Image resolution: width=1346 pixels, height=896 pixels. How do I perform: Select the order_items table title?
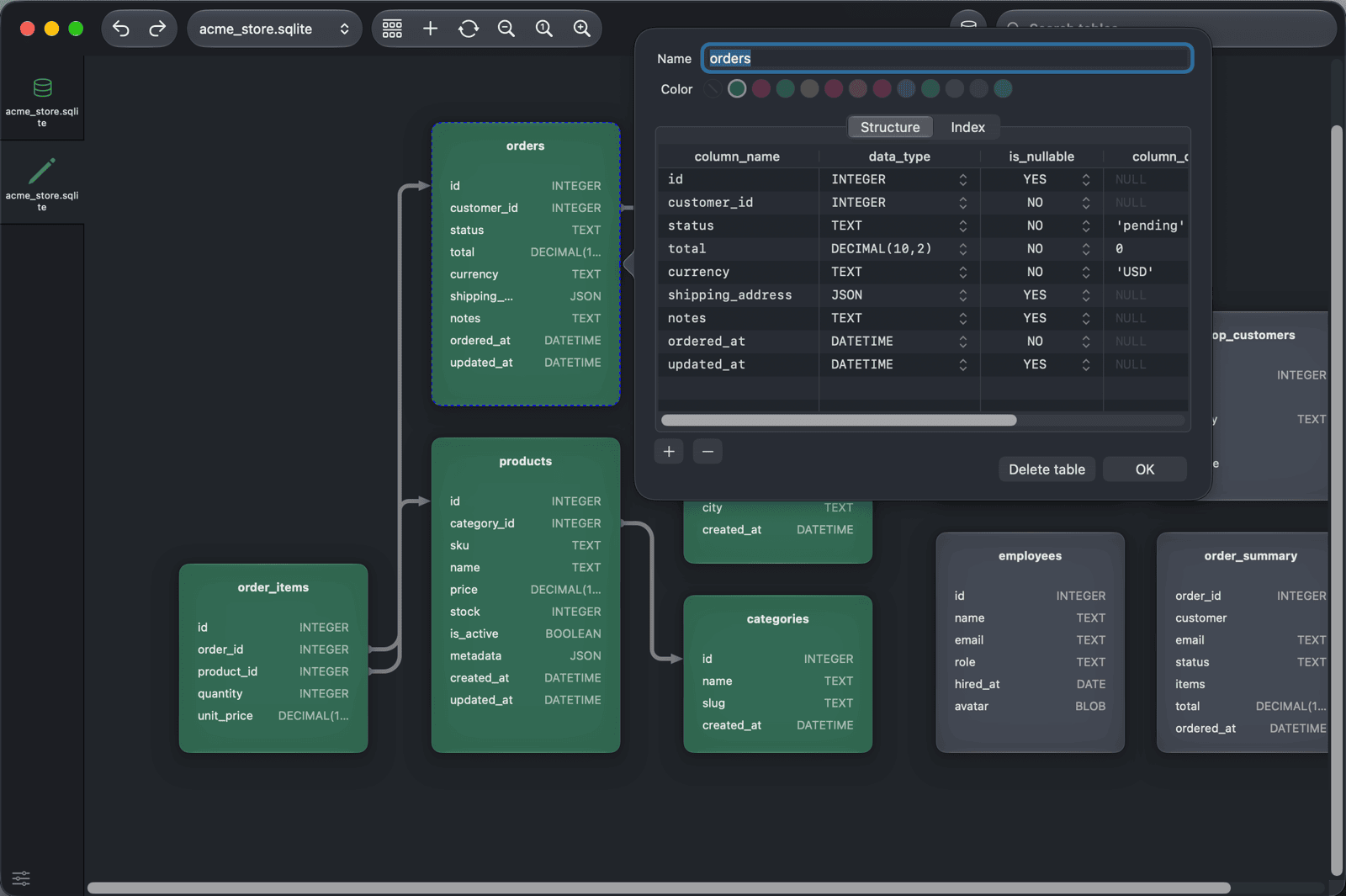click(x=273, y=587)
